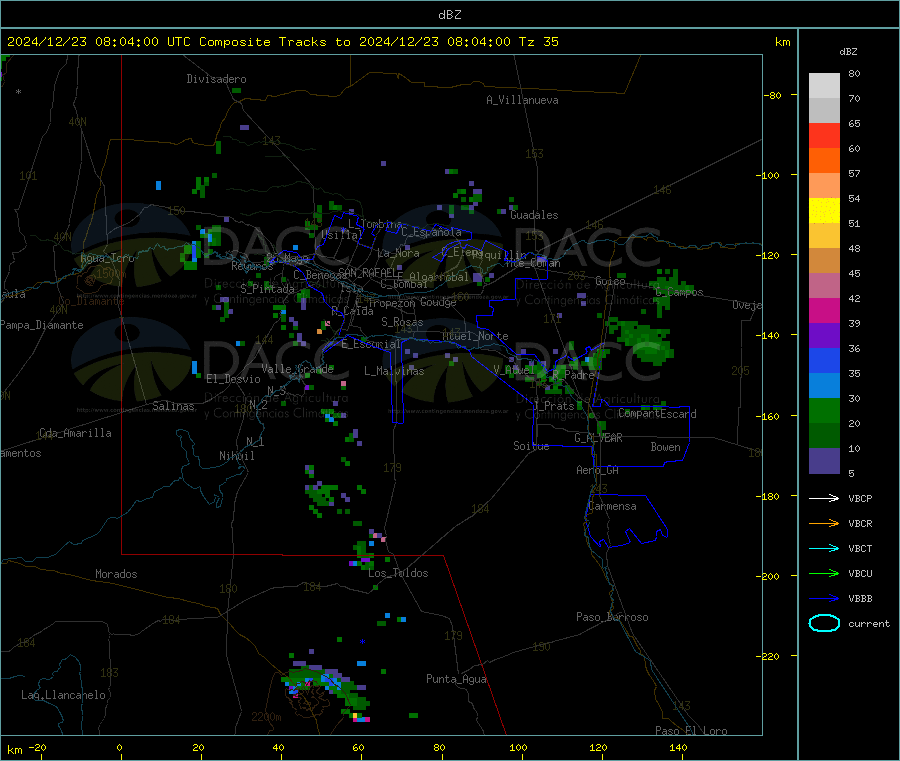Click the cyan VBCT arrow icon
The height and width of the screenshot is (761, 900).
tap(824, 548)
